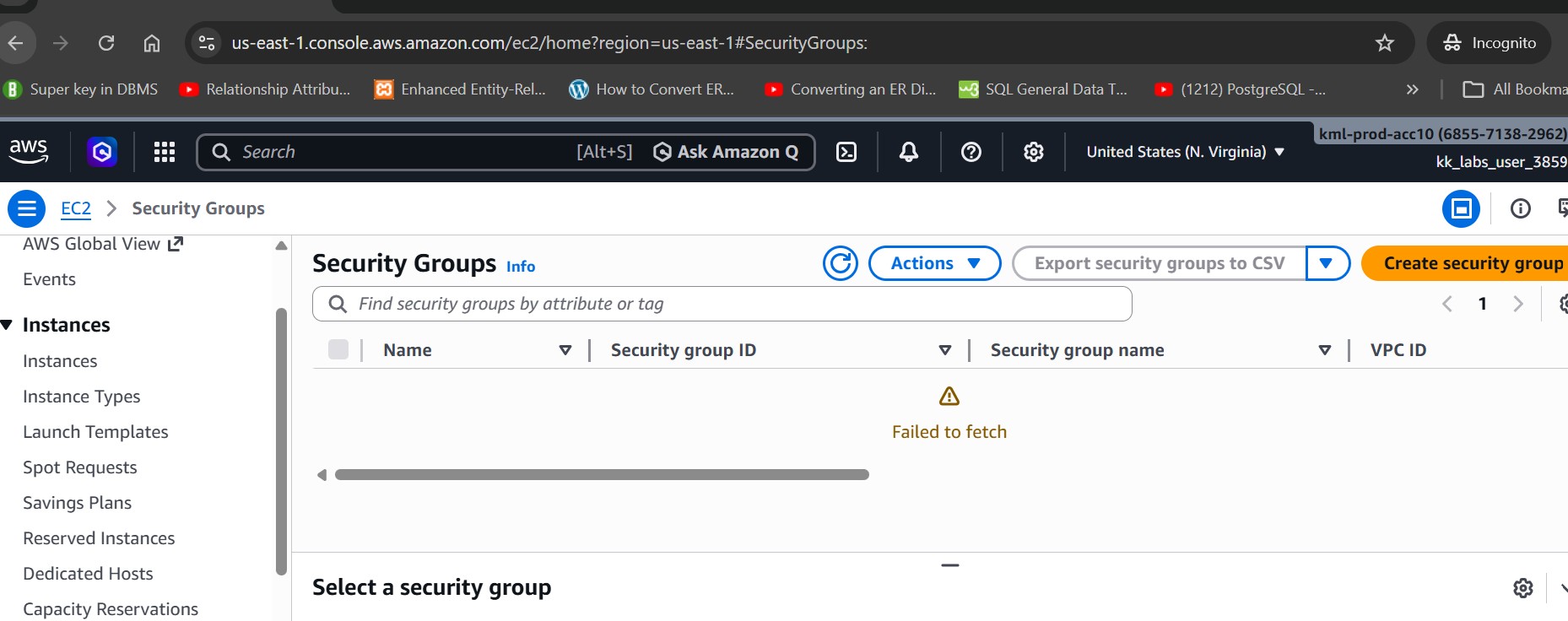Open site information icon in address bar

207,43
